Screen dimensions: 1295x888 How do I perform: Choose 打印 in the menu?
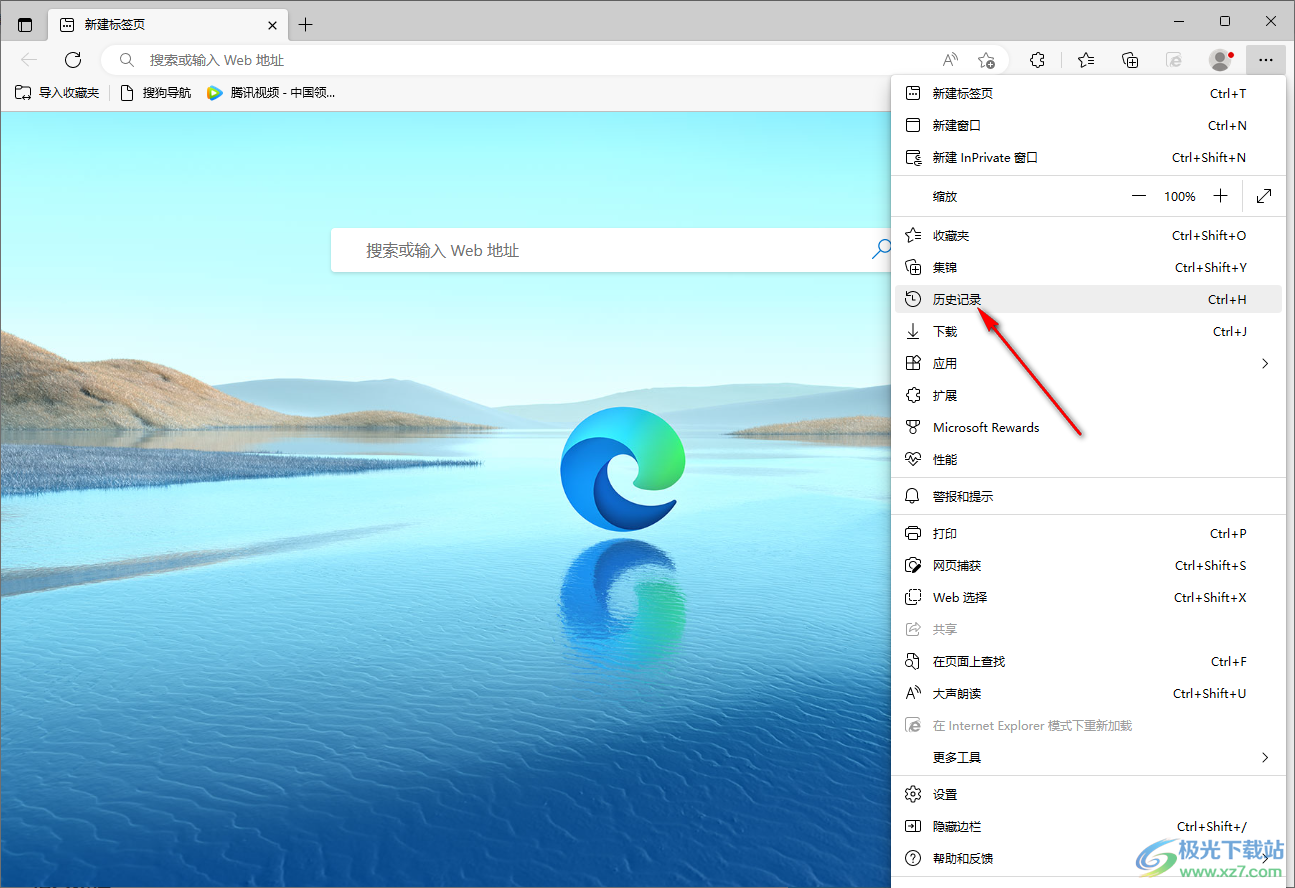pyautogui.click(x=1088, y=533)
